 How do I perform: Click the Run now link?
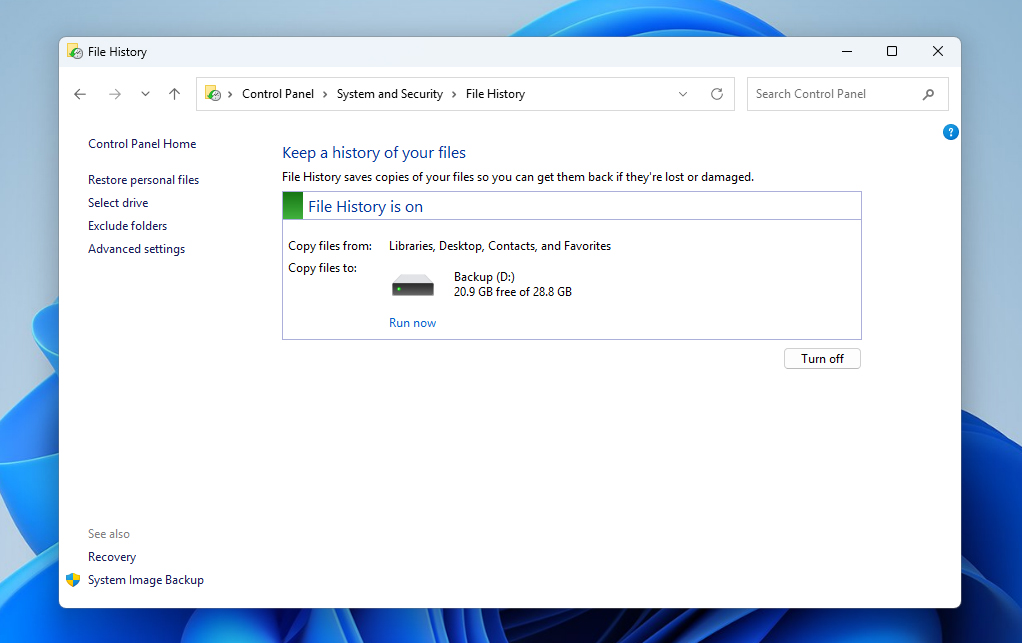412,322
